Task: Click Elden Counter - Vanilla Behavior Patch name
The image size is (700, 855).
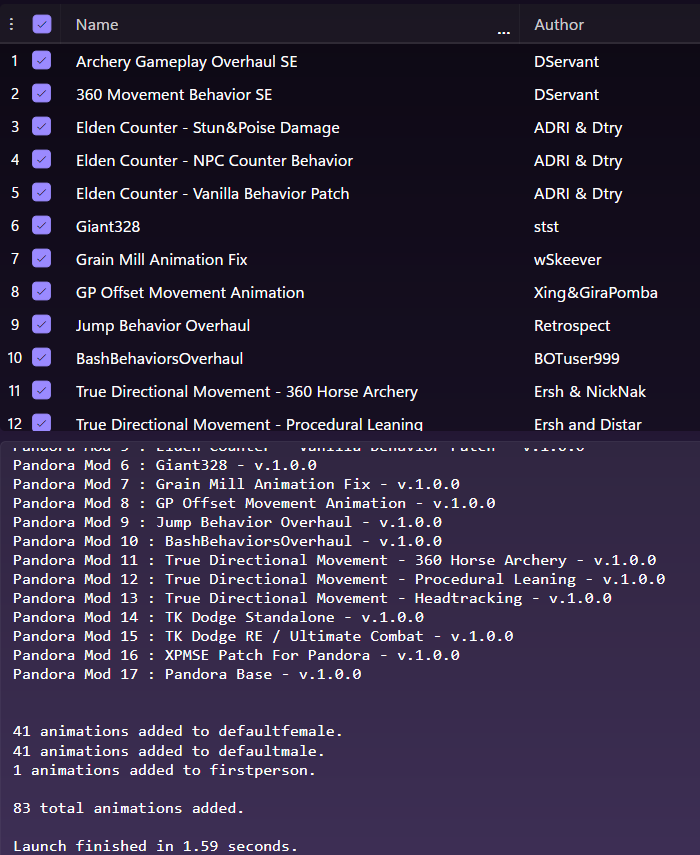Action: coord(212,193)
